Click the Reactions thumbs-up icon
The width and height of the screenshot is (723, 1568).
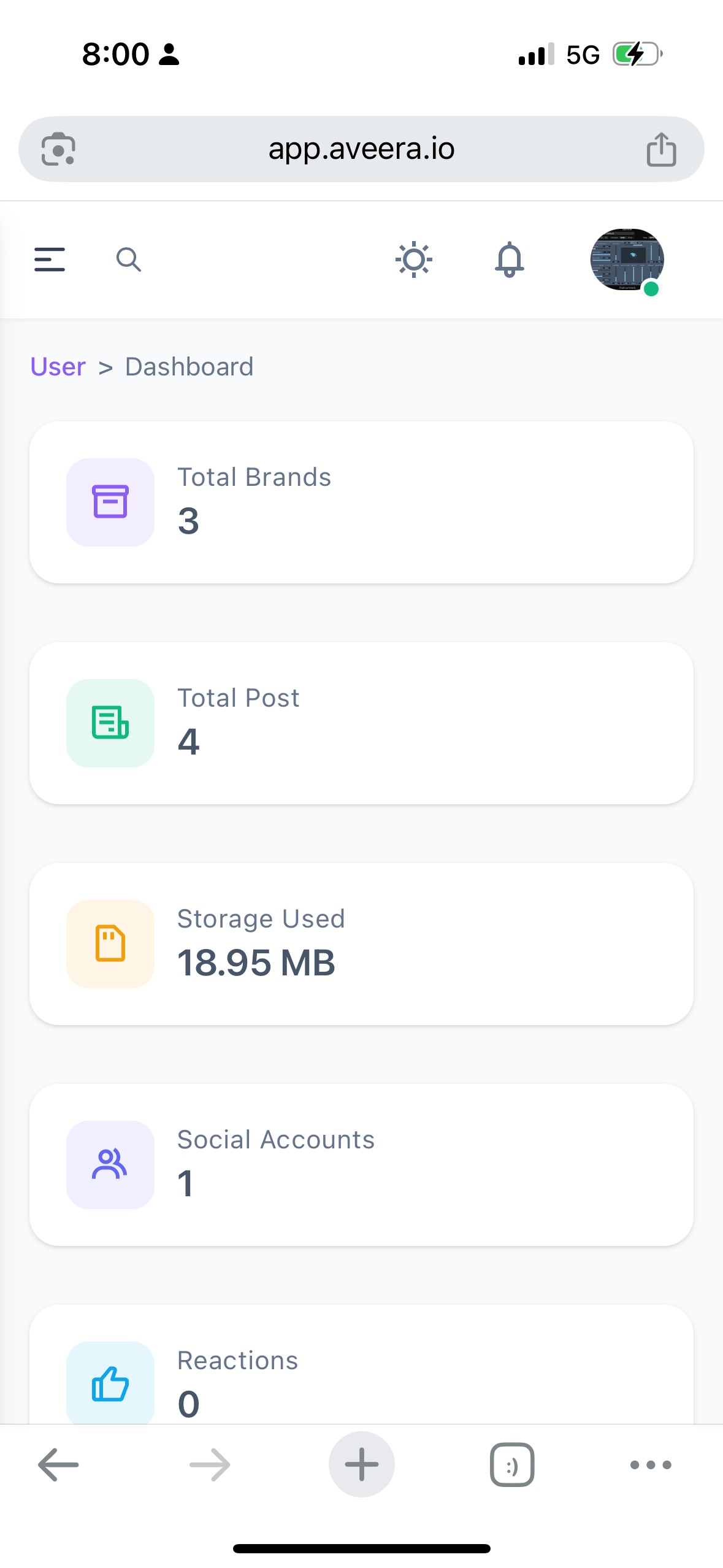[x=110, y=1384]
